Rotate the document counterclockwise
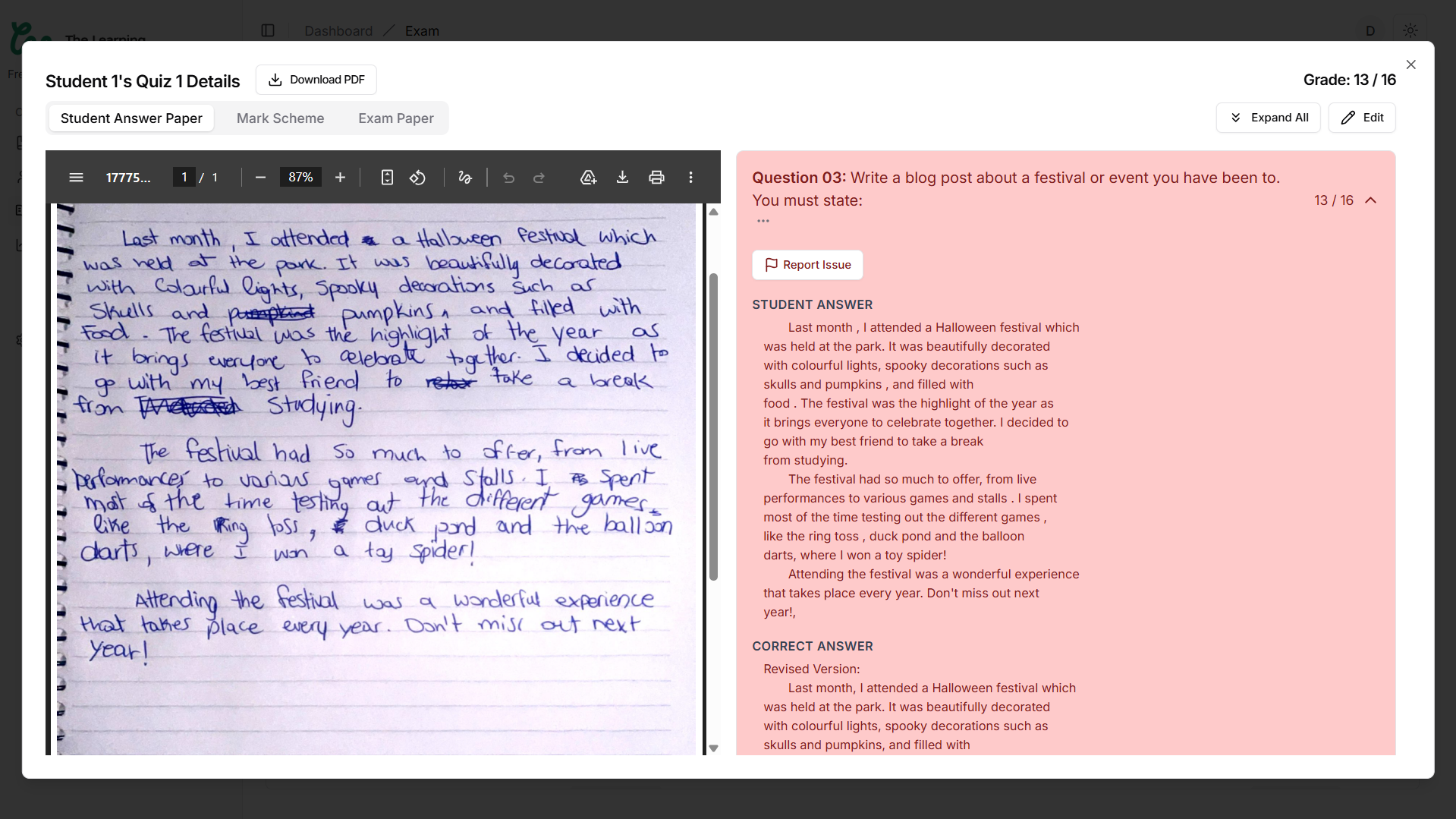The width and height of the screenshot is (1456, 819). click(x=417, y=178)
